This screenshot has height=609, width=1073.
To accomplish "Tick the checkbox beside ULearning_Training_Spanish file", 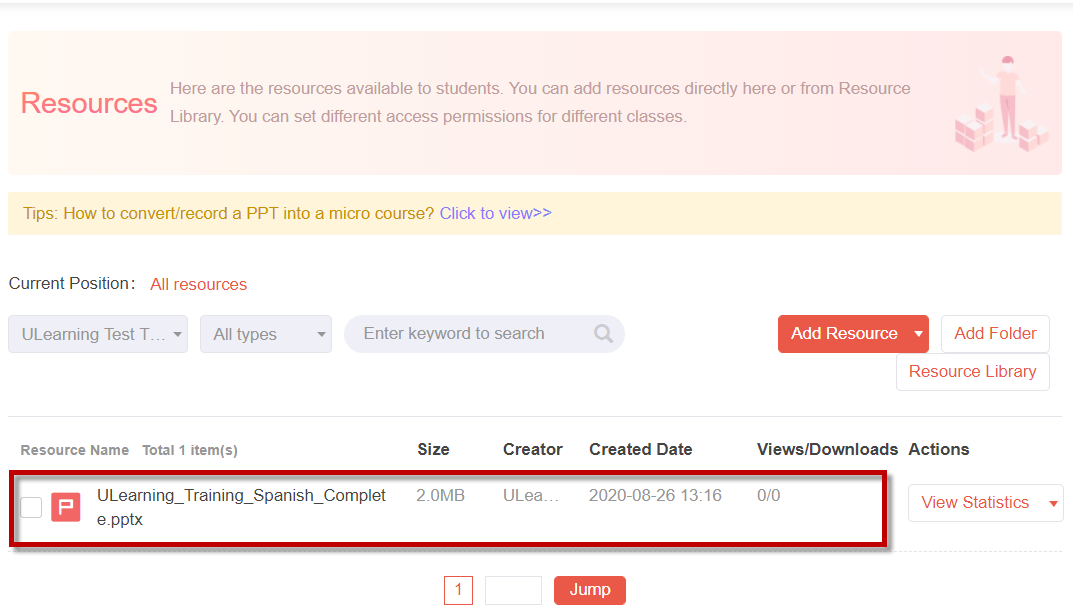I will pyautogui.click(x=31, y=507).
